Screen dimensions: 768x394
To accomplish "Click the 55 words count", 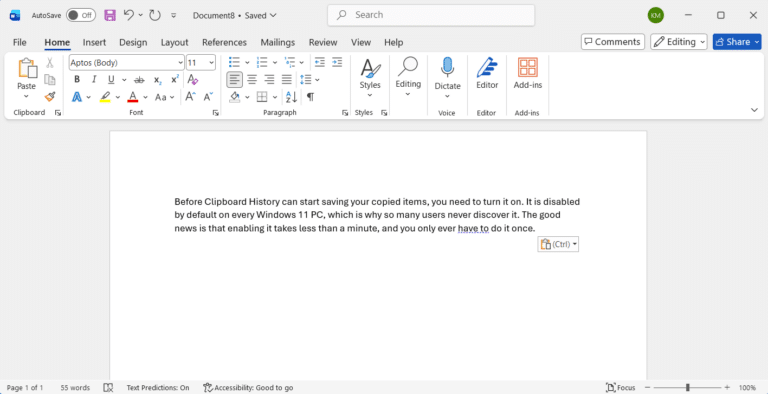I will tap(75, 388).
